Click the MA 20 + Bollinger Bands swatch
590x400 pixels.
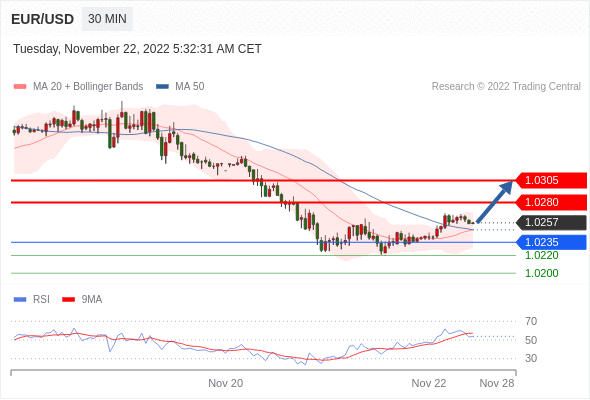[x=20, y=87]
